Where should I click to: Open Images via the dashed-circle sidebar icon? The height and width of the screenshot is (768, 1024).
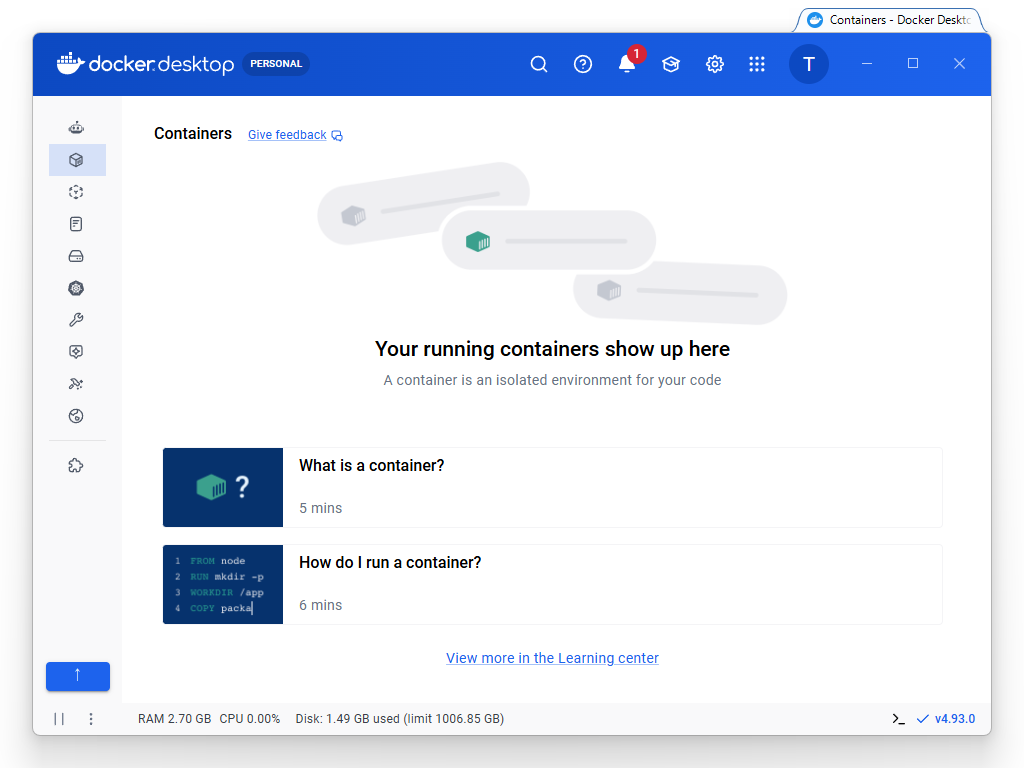[x=76, y=192]
